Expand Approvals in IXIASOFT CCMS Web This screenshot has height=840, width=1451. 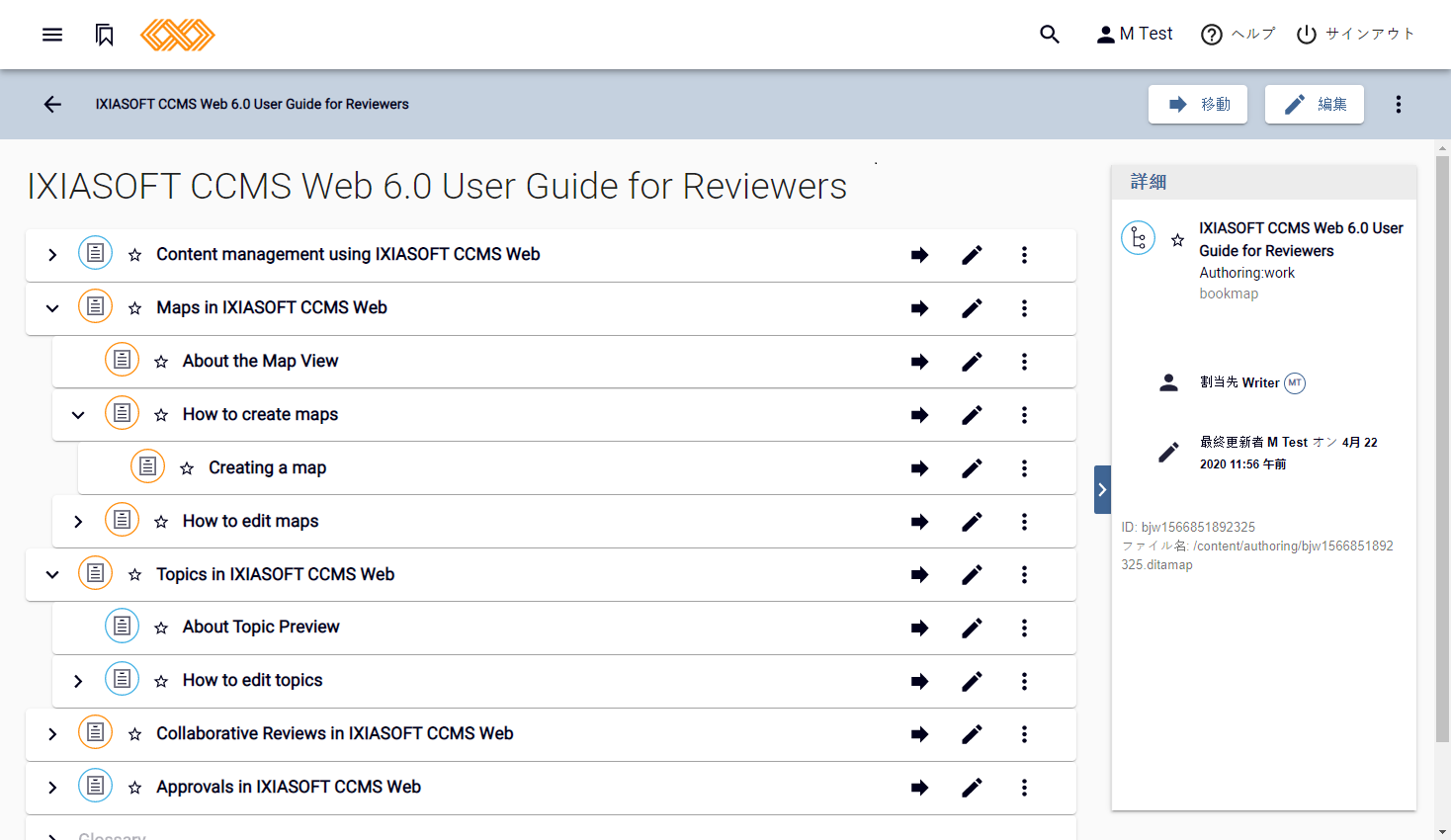pyautogui.click(x=52, y=788)
